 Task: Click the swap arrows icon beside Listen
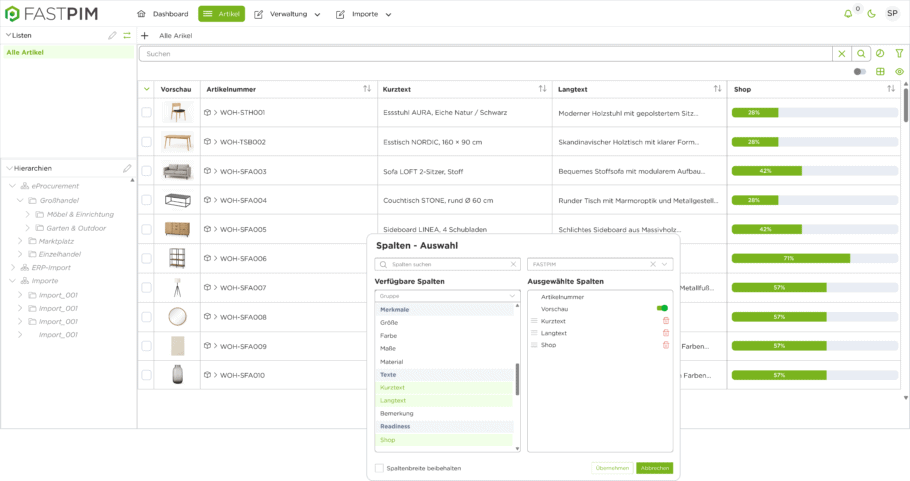coord(127,35)
